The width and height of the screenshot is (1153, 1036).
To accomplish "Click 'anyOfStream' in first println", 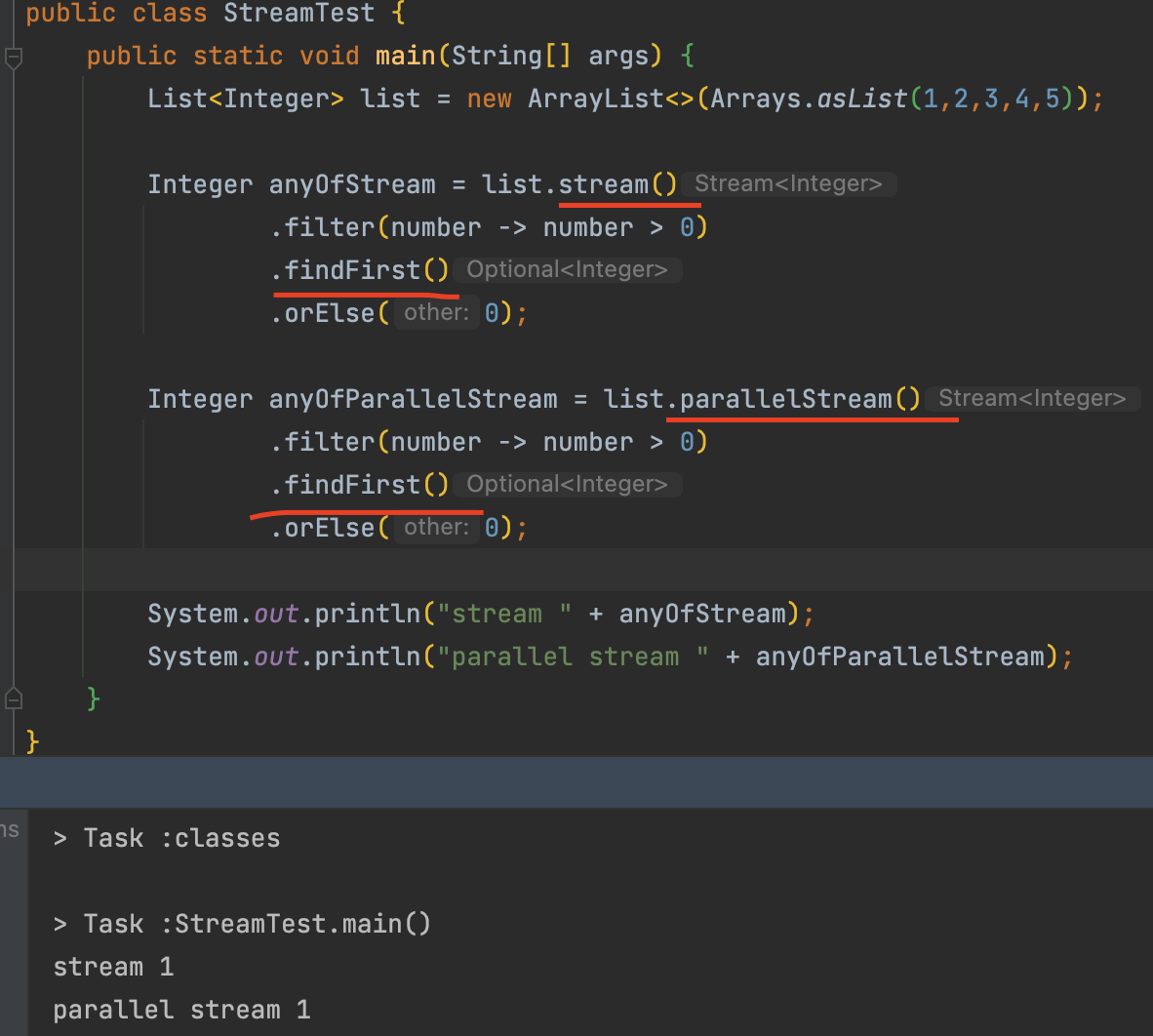I will (x=702, y=614).
